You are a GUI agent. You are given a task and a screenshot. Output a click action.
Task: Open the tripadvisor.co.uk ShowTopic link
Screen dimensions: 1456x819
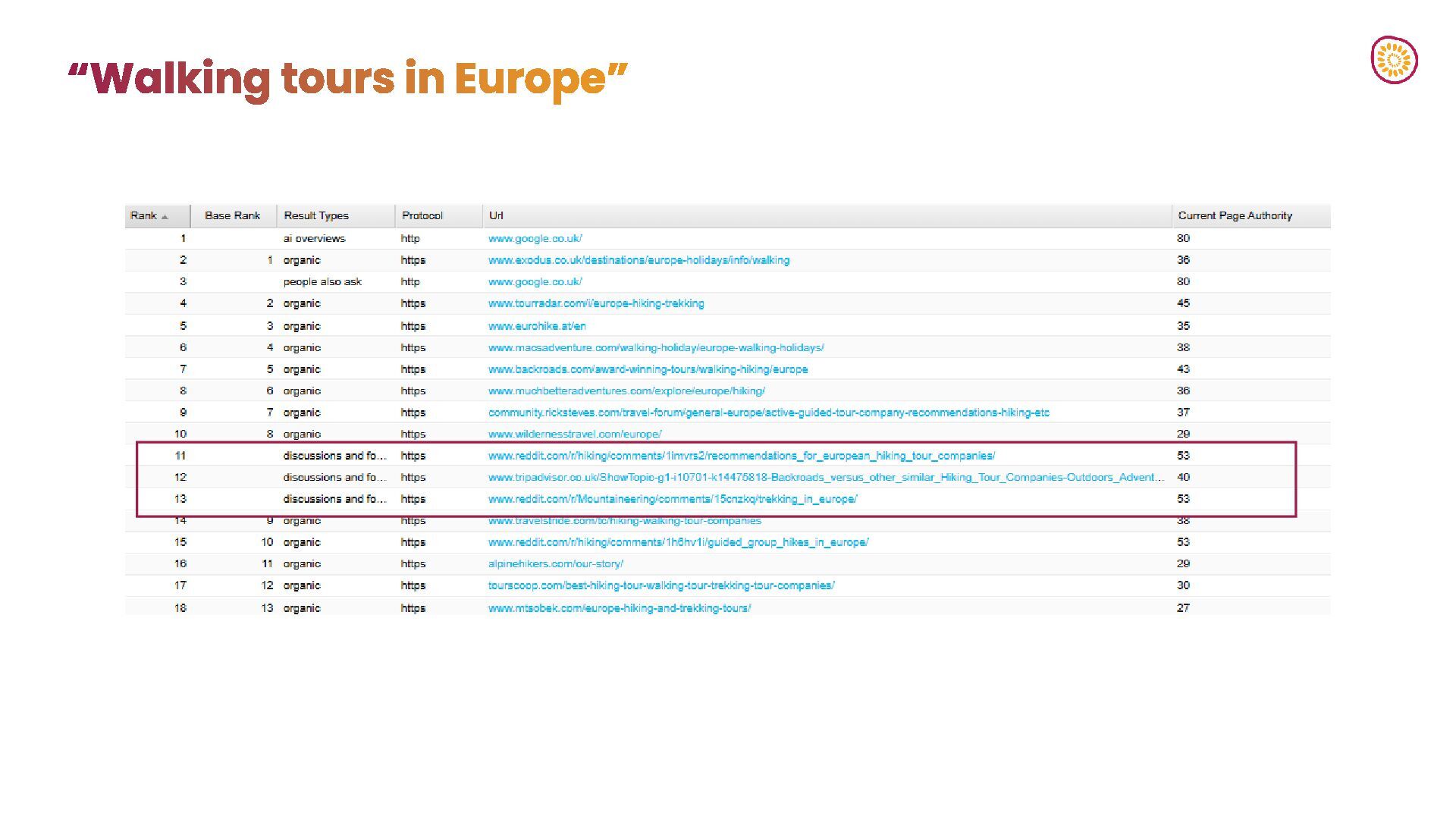(827, 478)
